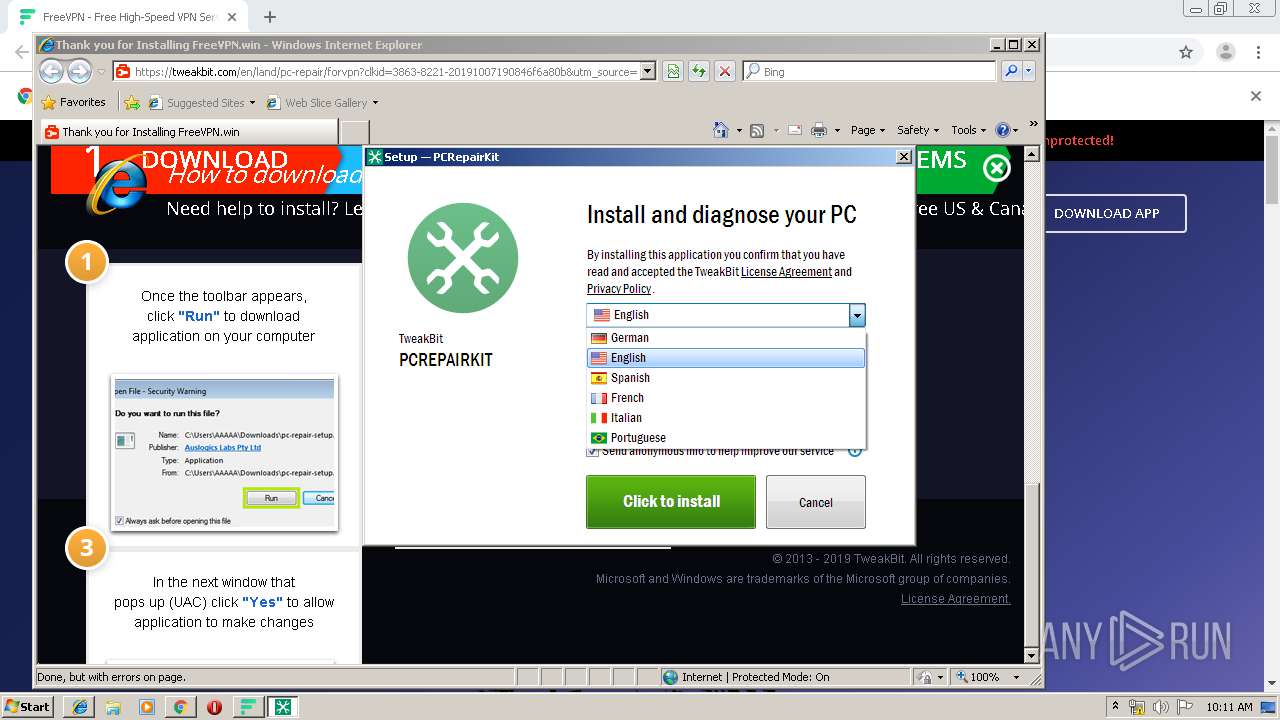
Task: Click the Action Center flag icon
Action: pos(1184,707)
